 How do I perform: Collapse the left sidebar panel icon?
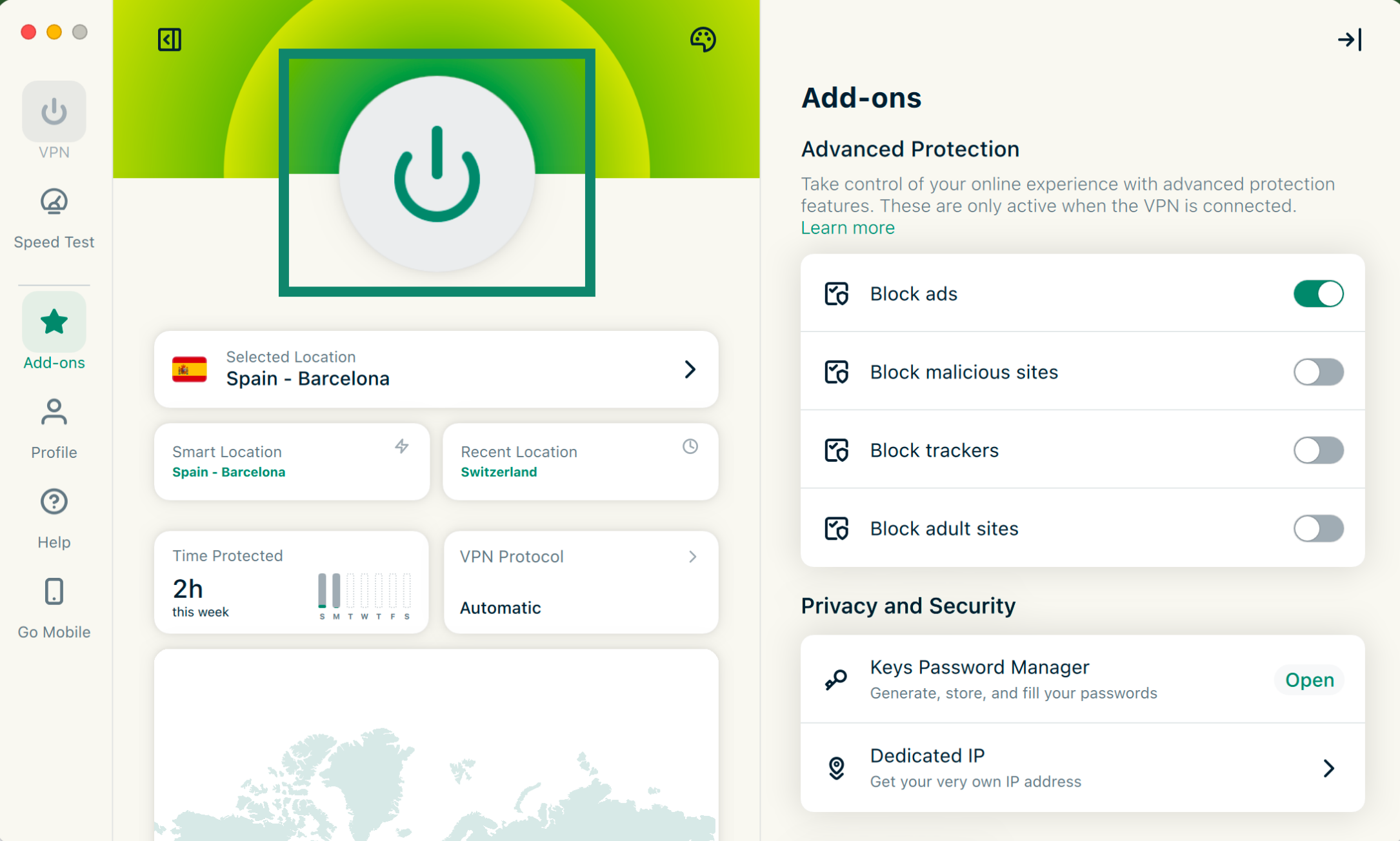[170, 40]
